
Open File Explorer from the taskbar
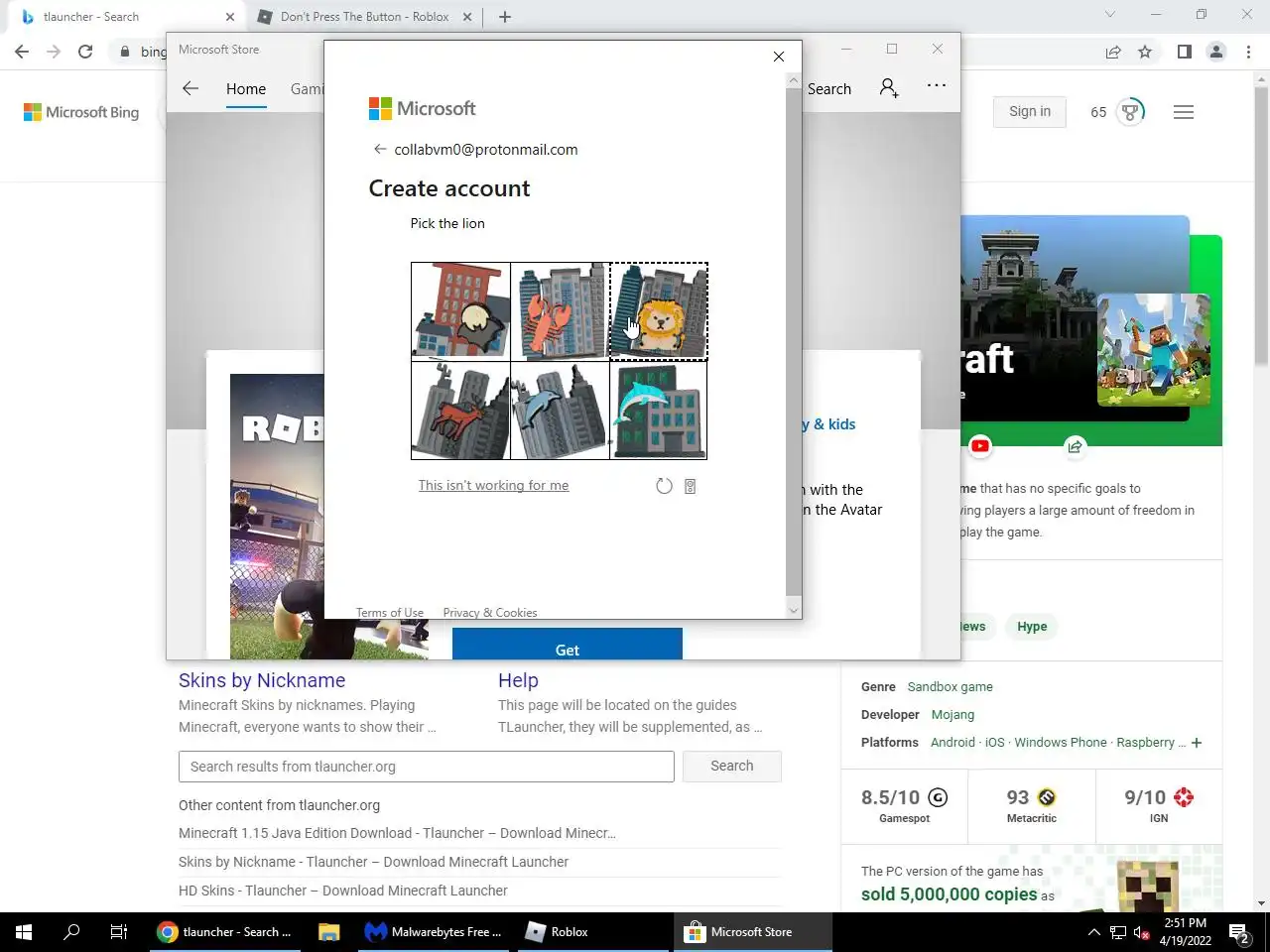tap(328, 932)
